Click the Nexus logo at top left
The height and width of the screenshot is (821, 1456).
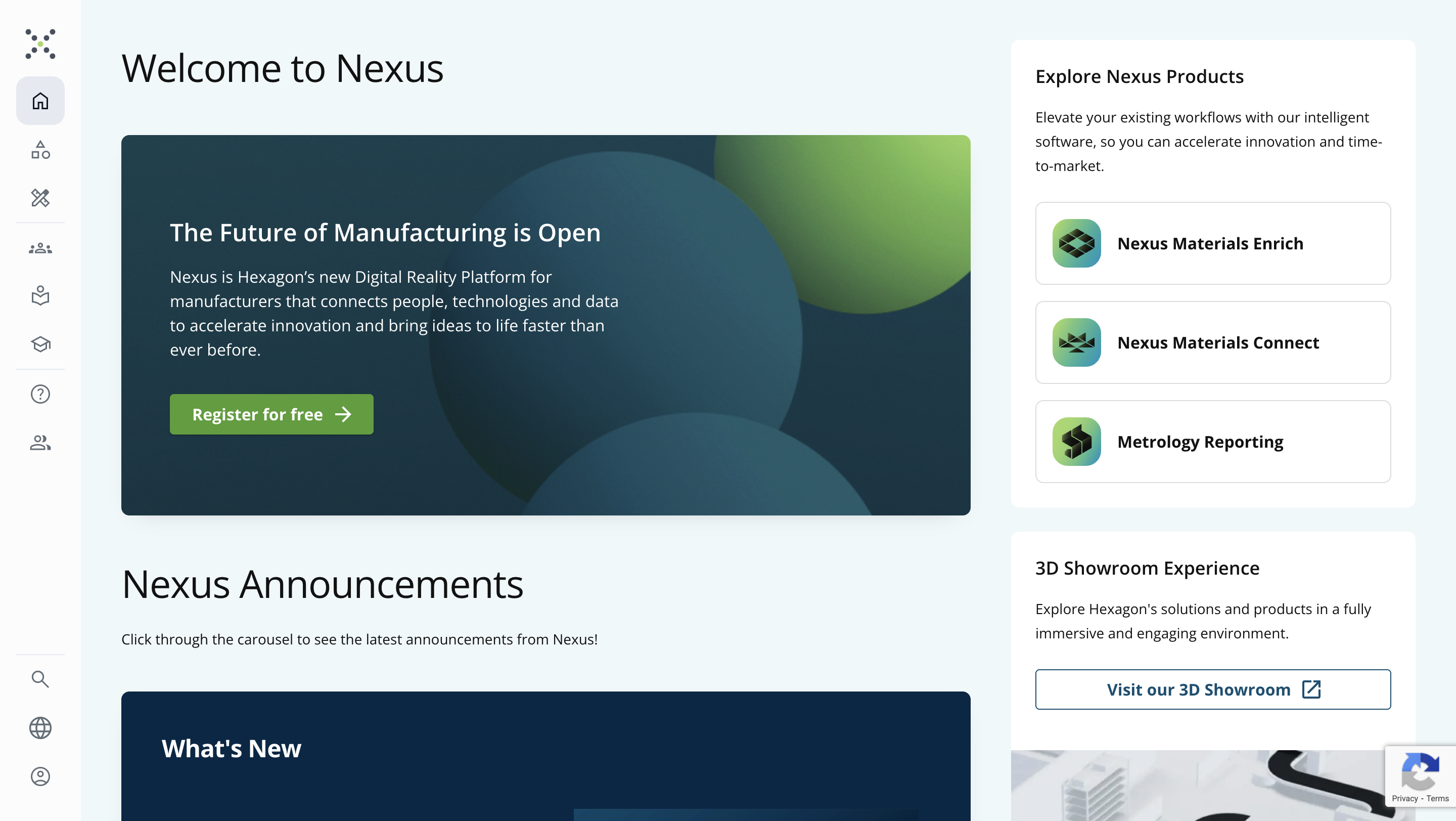tap(40, 44)
